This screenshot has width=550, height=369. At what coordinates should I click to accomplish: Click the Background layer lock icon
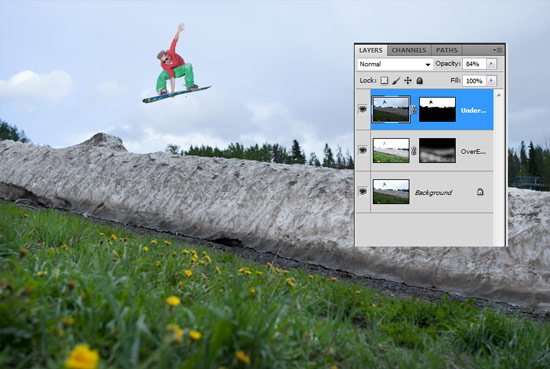click(480, 192)
